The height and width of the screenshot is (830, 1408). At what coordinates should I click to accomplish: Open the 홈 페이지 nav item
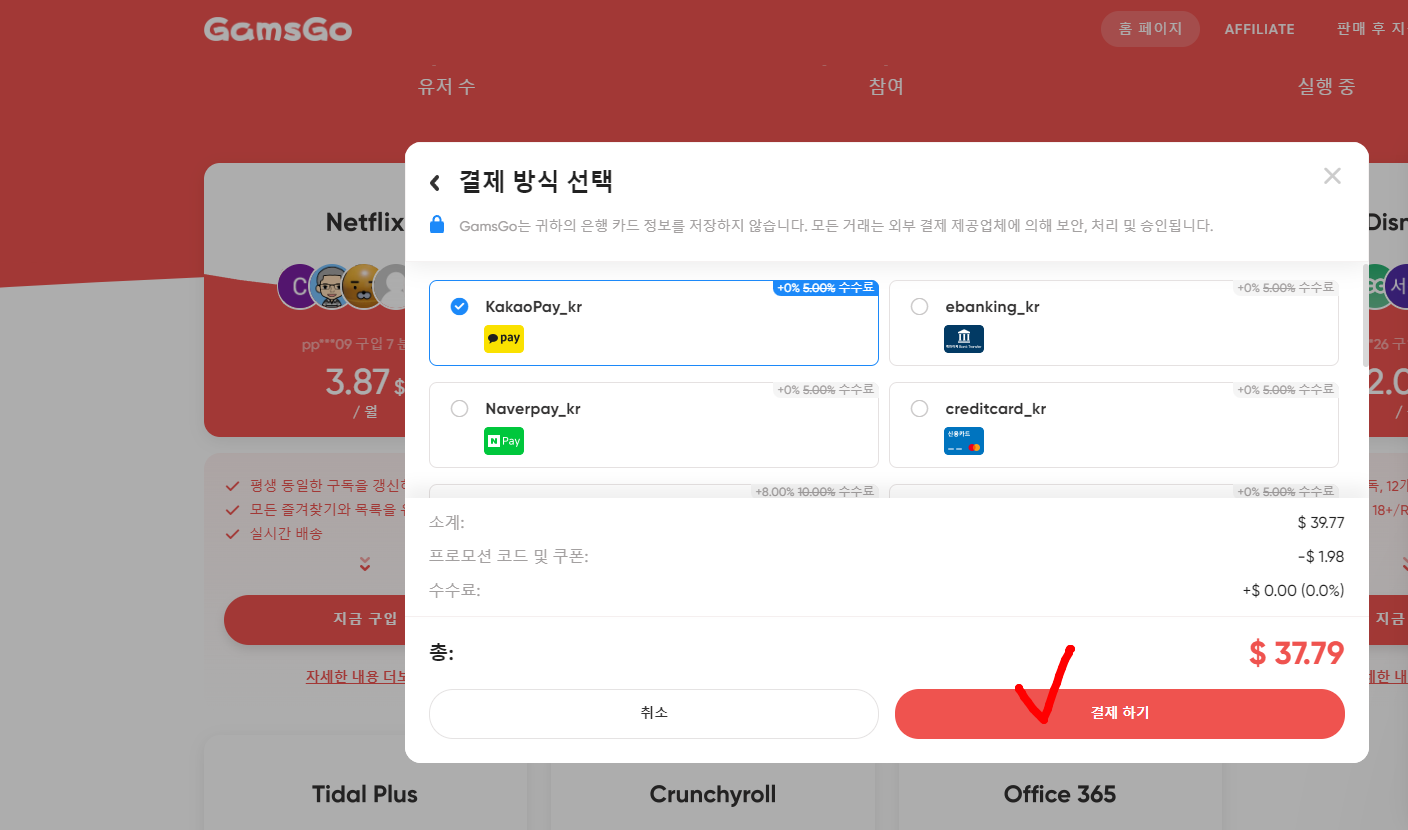coord(1150,29)
